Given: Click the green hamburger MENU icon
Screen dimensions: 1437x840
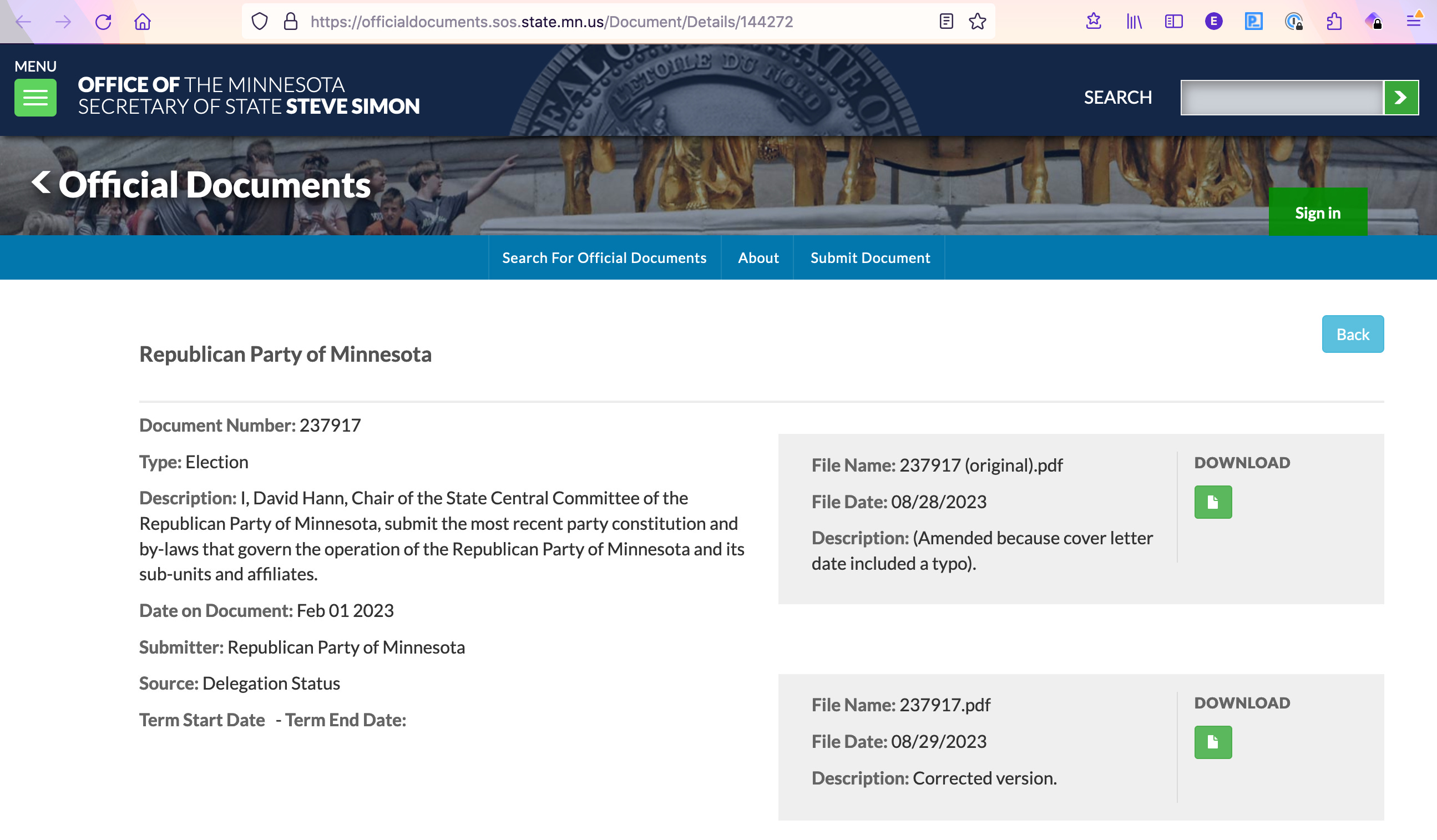Looking at the screenshot, I should (36, 98).
